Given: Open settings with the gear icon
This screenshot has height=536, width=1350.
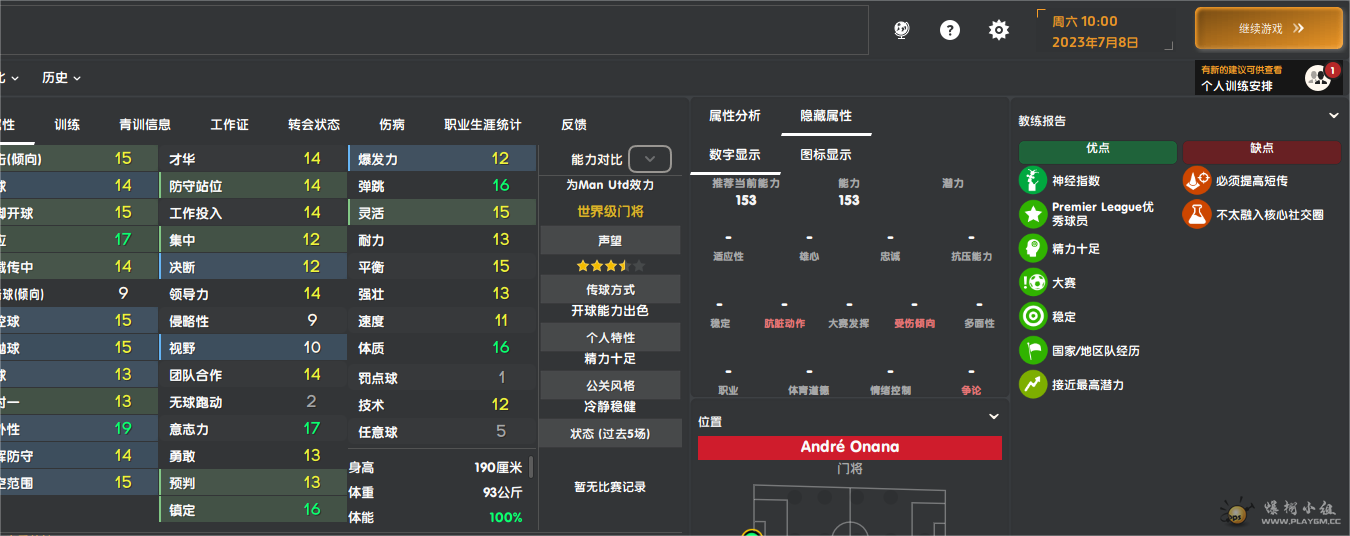Looking at the screenshot, I should [x=999, y=30].
